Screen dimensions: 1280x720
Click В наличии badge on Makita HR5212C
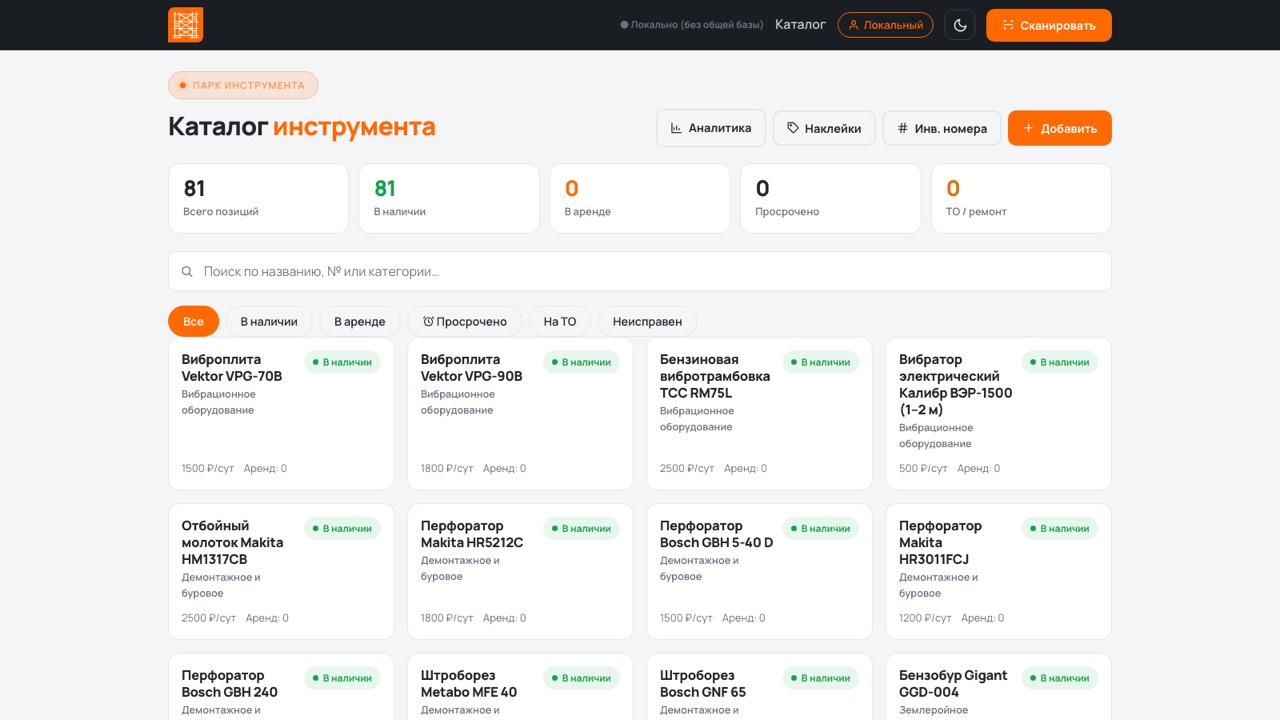tap(581, 528)
